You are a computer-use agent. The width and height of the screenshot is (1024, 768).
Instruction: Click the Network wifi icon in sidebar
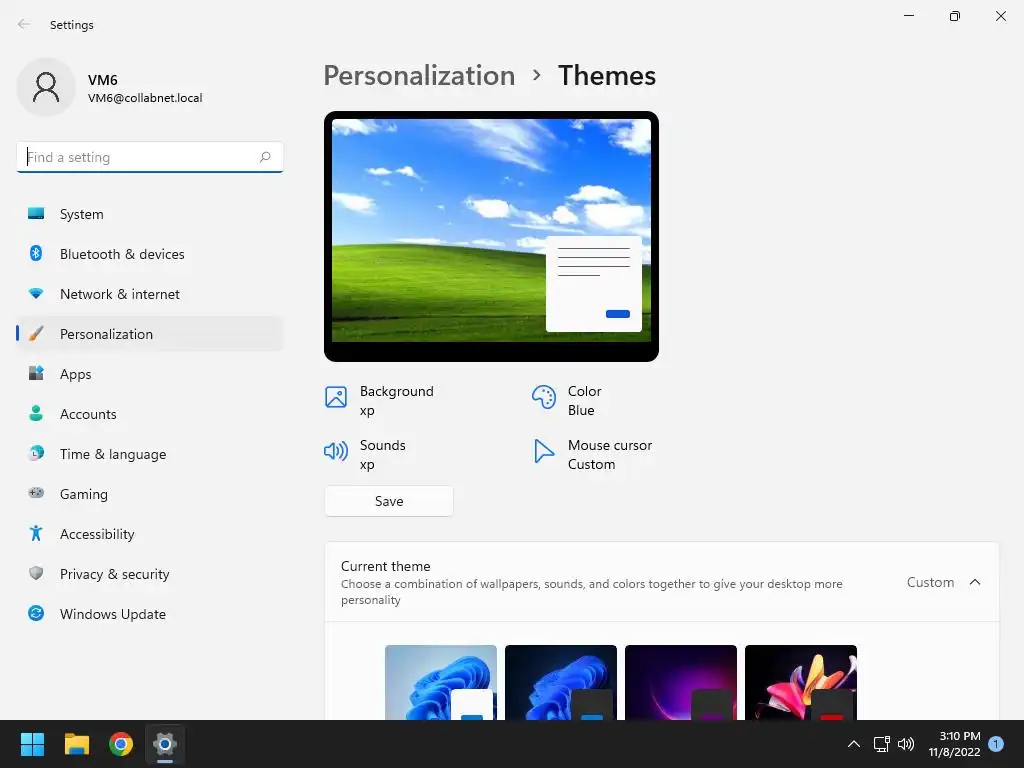click(x=36, y=293)
